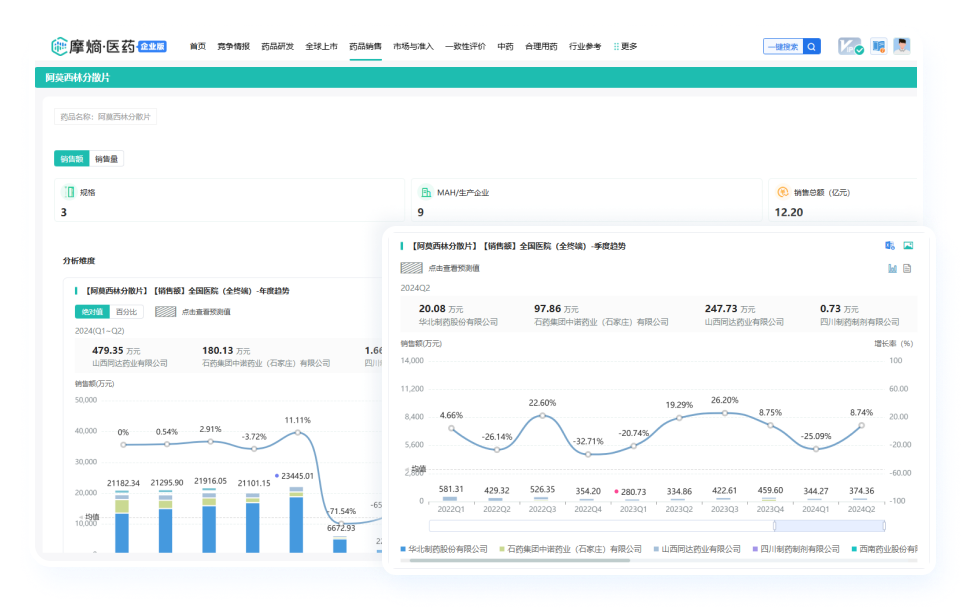
Task: Expand the 更多 navigation menu
Action: click(x=625, y=46)
